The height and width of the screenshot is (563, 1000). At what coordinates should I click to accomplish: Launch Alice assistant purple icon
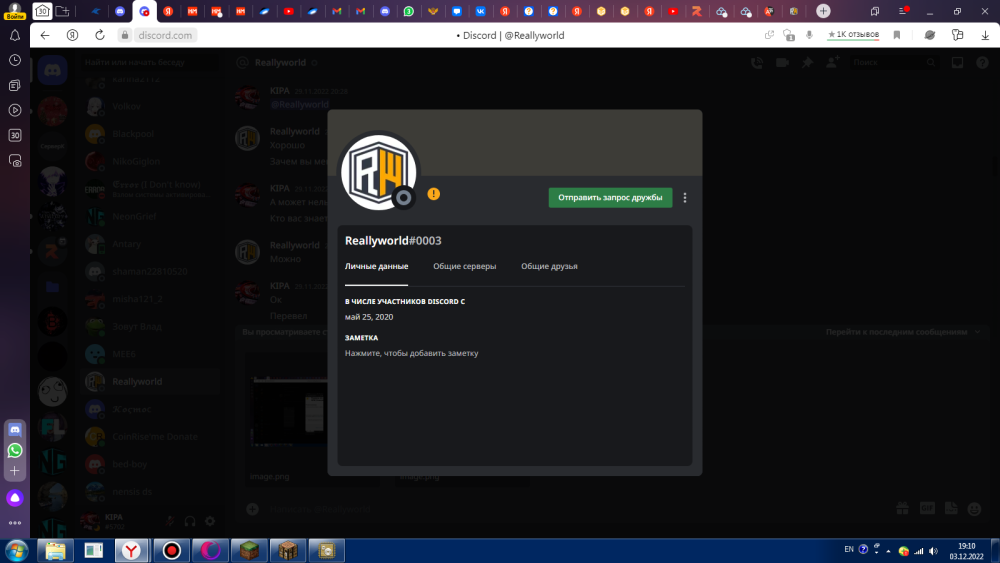coord(15,498)
